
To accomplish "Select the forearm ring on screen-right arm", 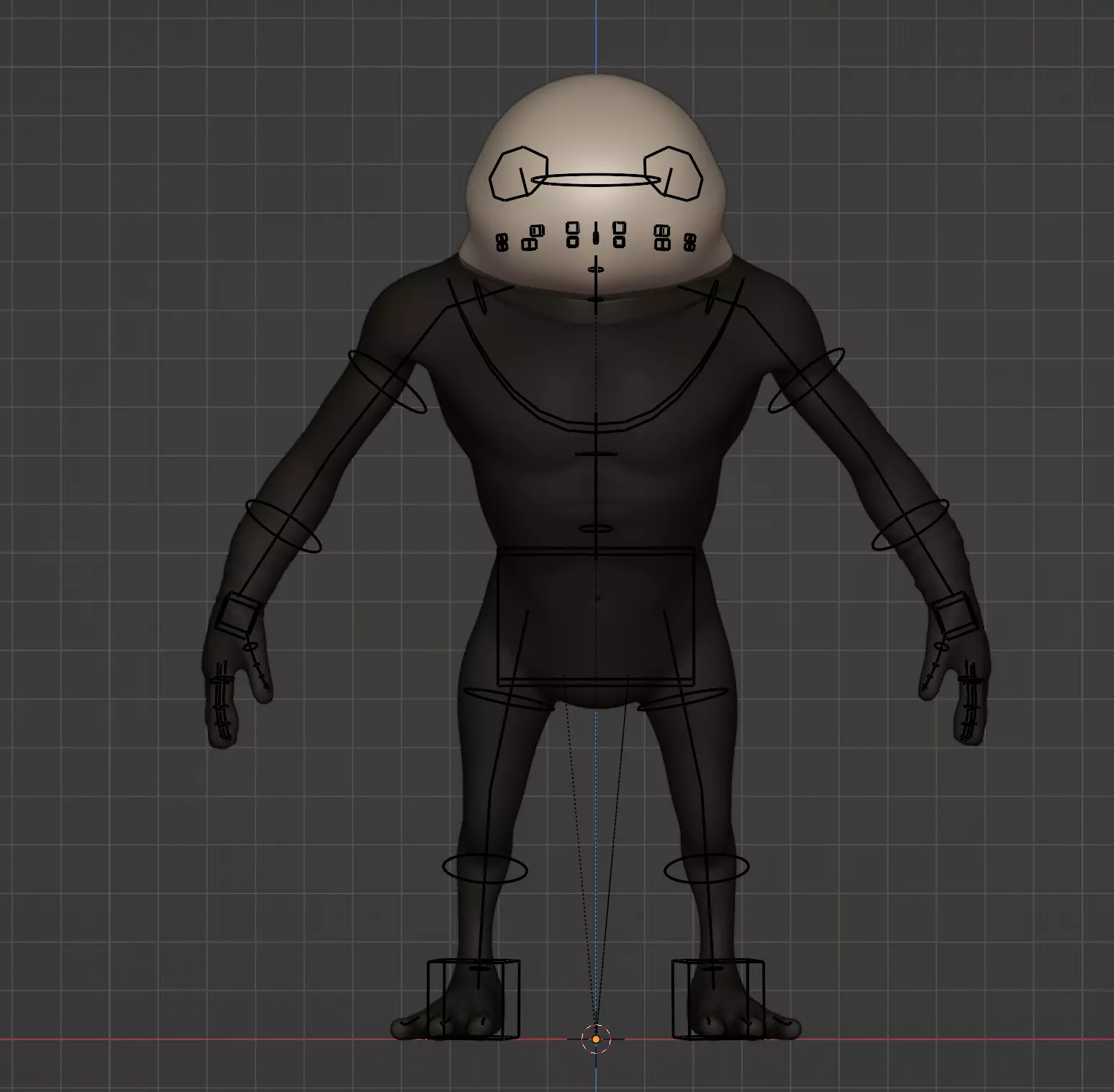I will pos(910,525).
